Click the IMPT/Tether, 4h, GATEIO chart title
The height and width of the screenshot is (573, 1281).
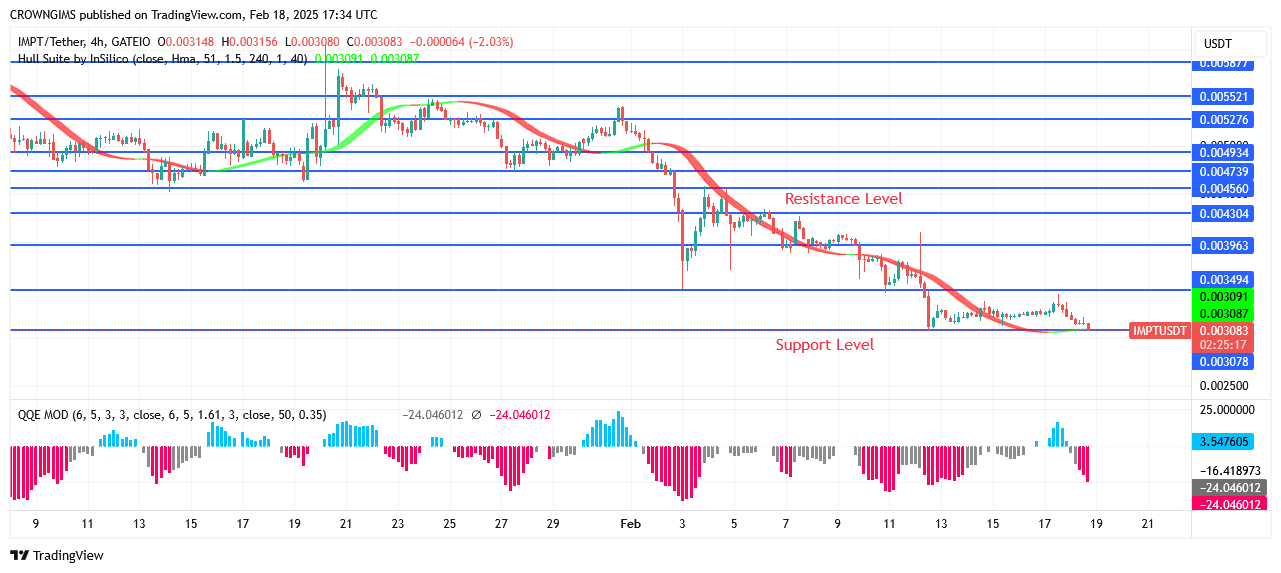click(84, 42)
